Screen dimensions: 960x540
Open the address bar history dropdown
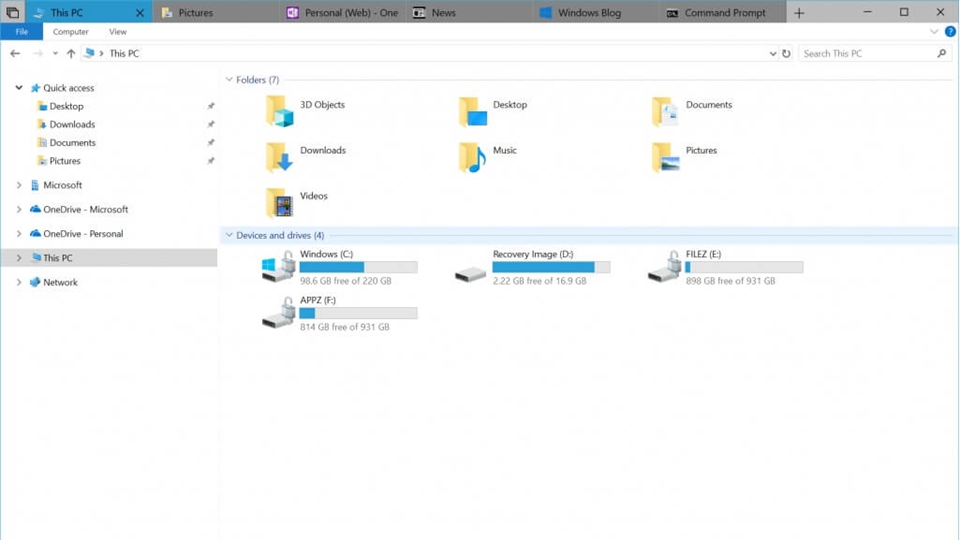[772, 54]
